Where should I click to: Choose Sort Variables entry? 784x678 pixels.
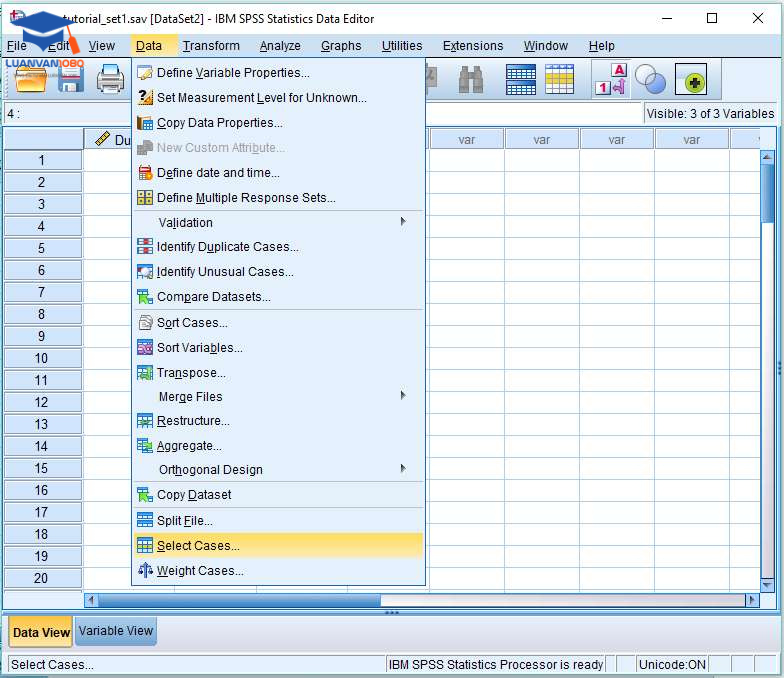278,348
